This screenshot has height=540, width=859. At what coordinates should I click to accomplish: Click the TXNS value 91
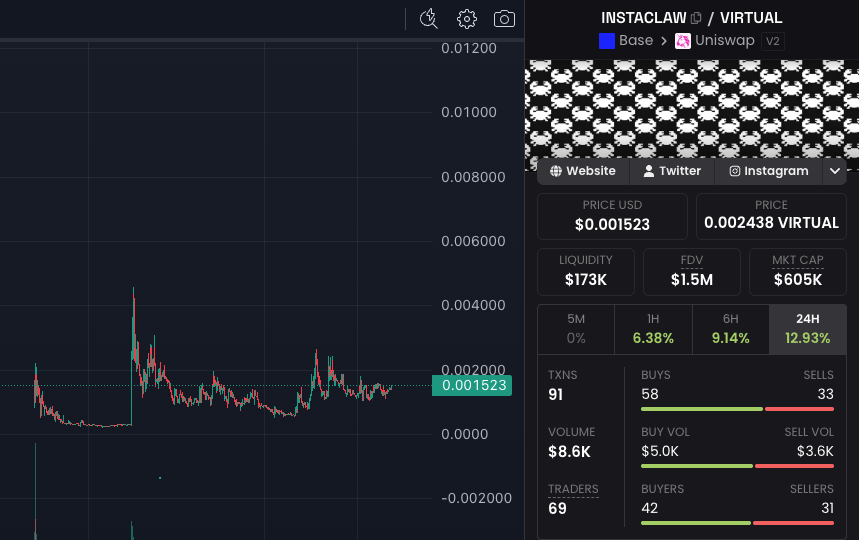point(556,394)
